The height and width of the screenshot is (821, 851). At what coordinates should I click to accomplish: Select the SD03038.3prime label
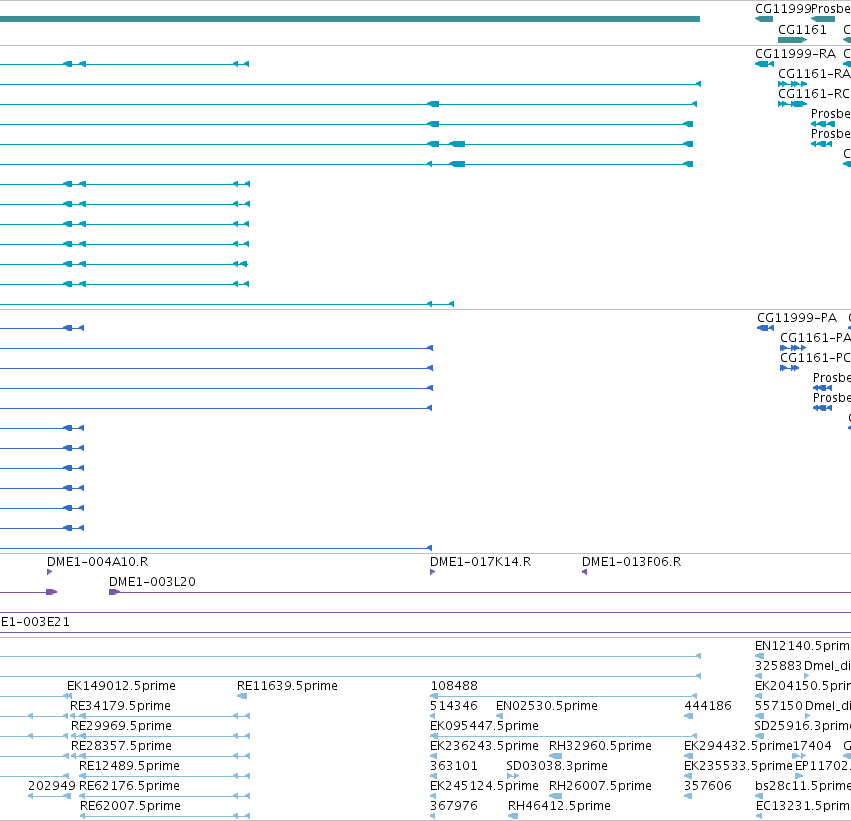(557, 766)
